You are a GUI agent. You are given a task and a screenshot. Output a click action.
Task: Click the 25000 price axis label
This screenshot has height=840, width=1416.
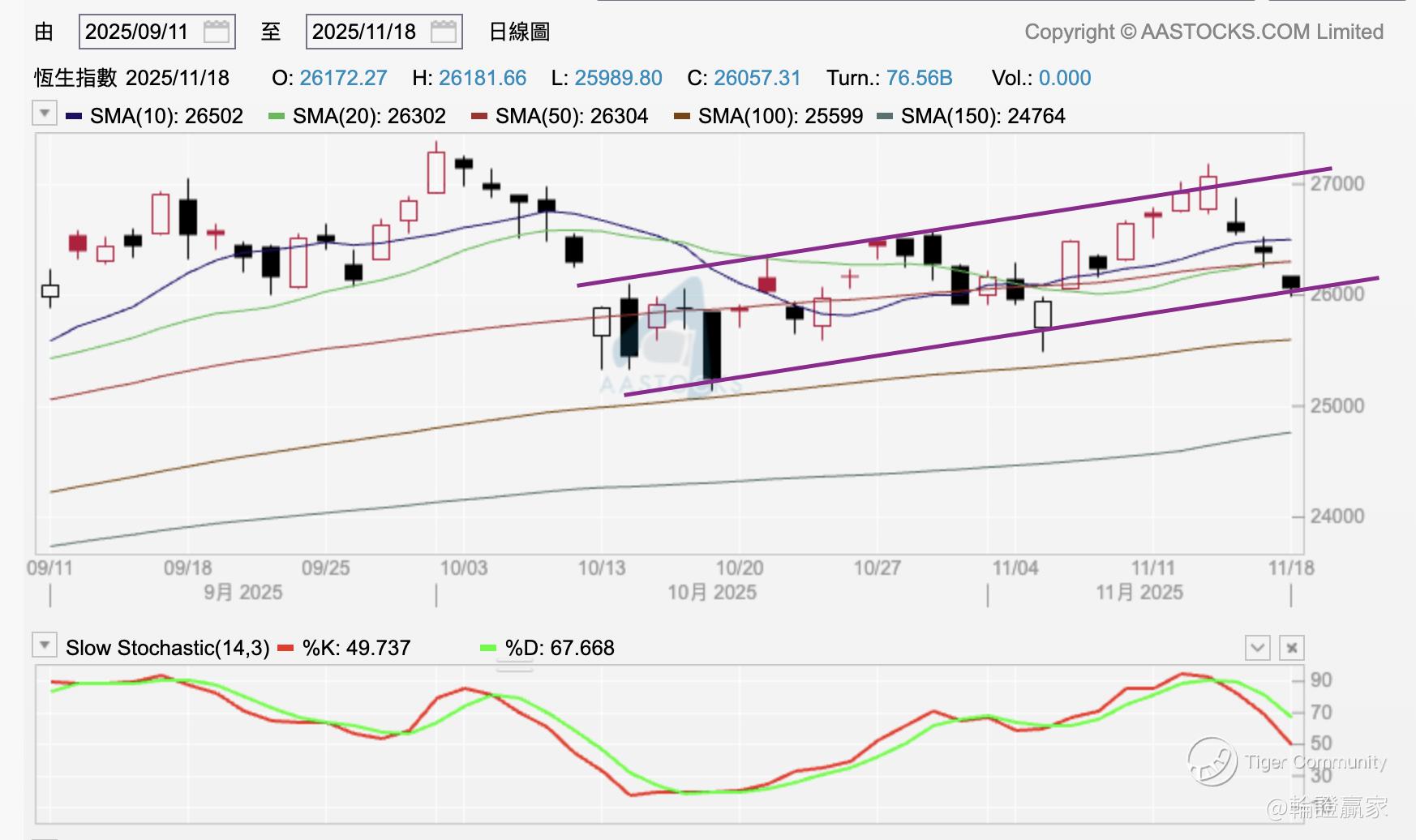(1337, 405)
